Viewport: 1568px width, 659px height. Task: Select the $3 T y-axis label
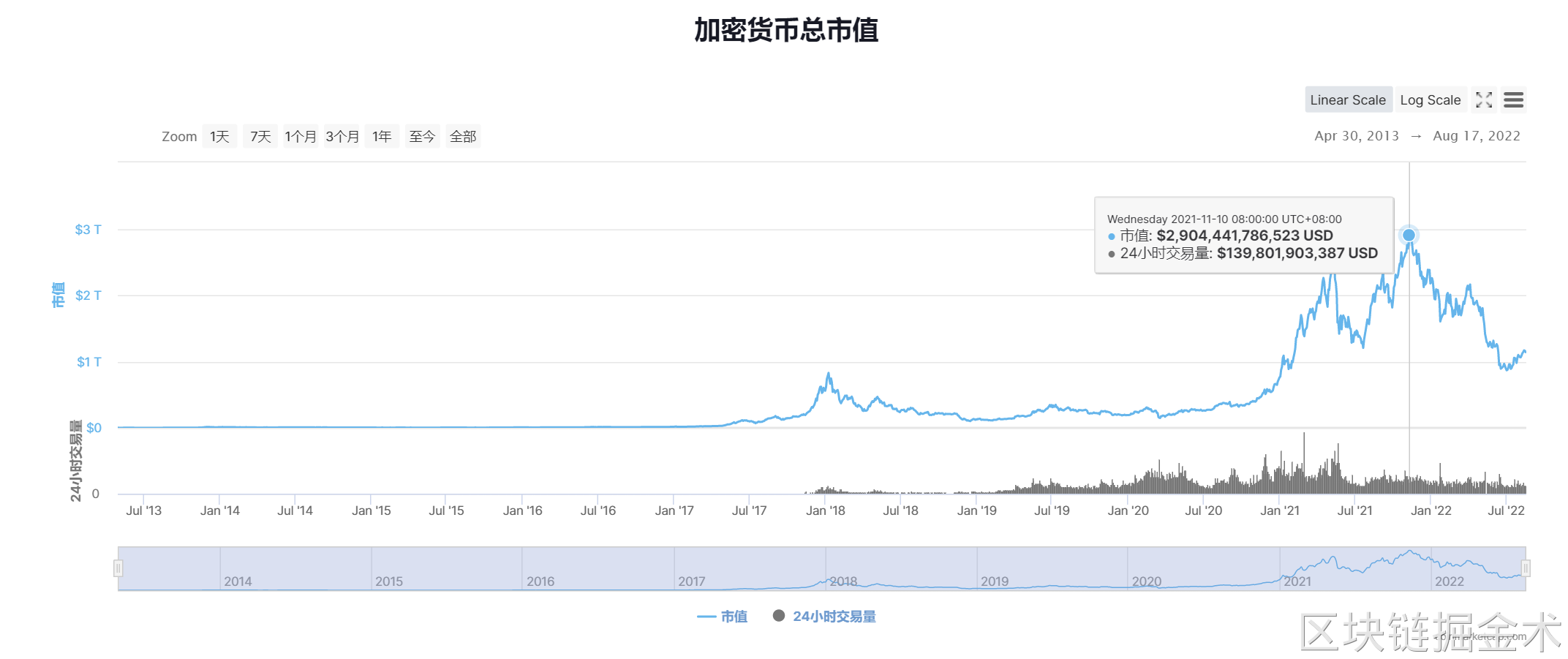pos(88,230)
